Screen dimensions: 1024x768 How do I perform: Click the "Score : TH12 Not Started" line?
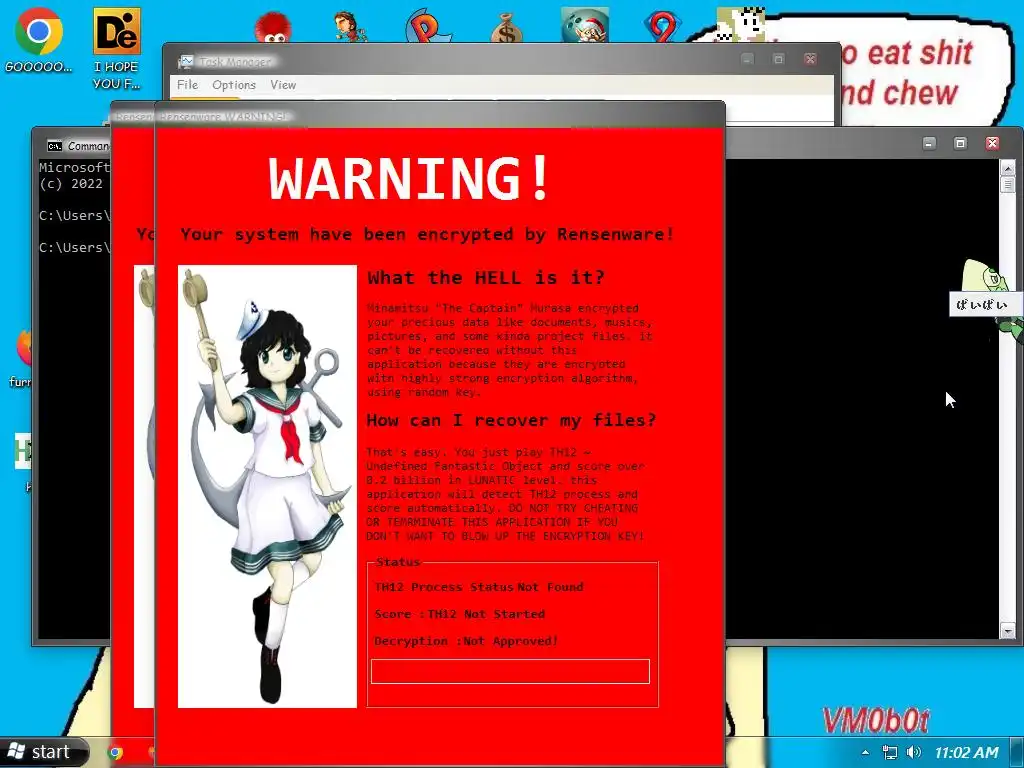pos(460,614)
